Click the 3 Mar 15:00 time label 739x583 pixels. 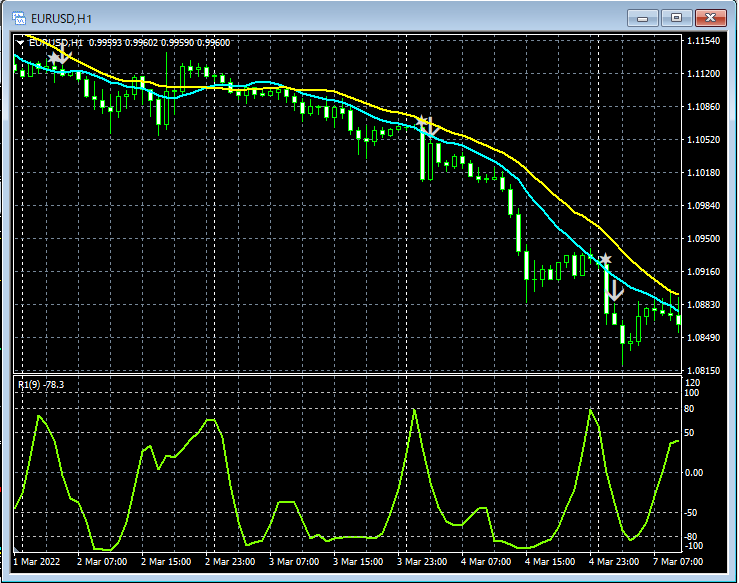tap(358, 562)
